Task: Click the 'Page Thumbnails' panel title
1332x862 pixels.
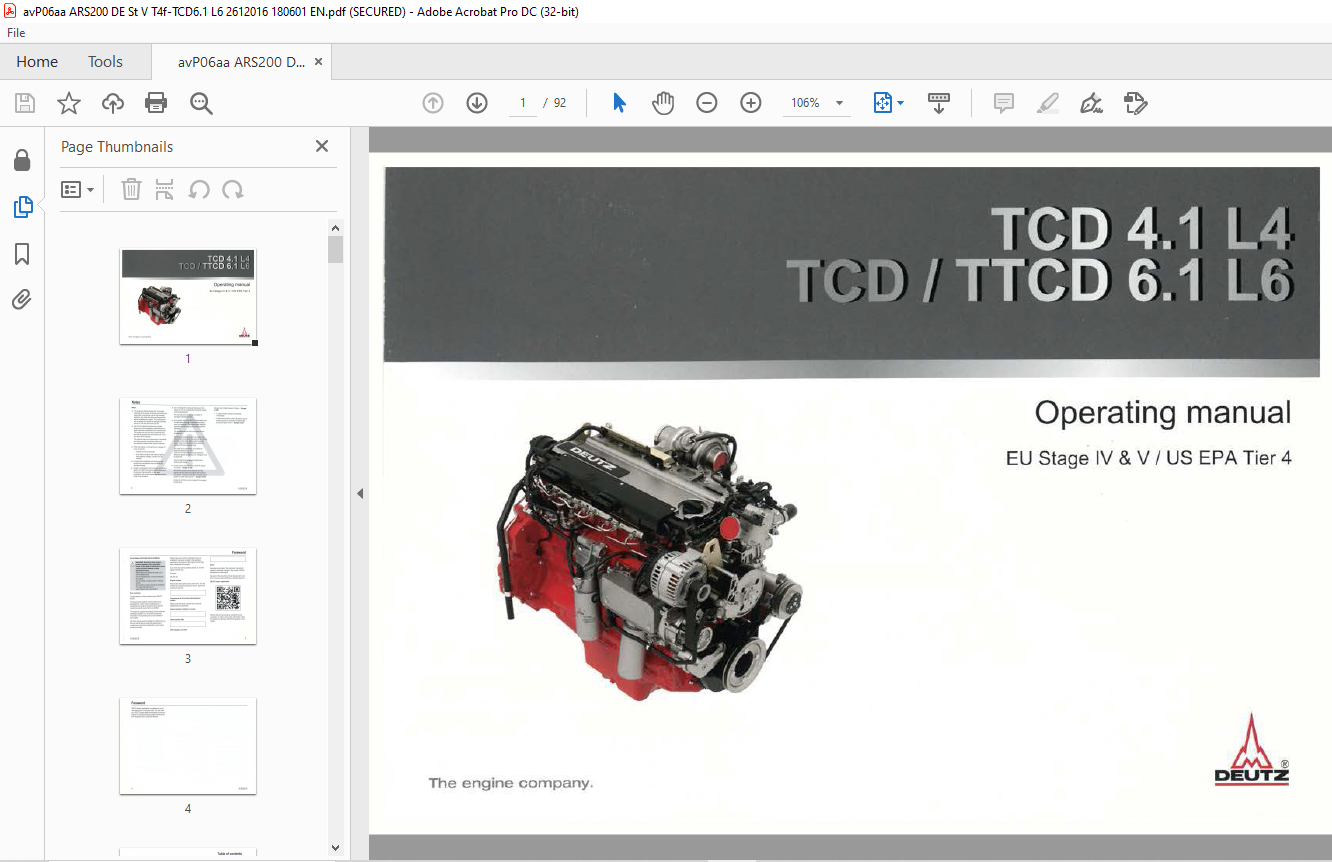Action: (117, 147)
